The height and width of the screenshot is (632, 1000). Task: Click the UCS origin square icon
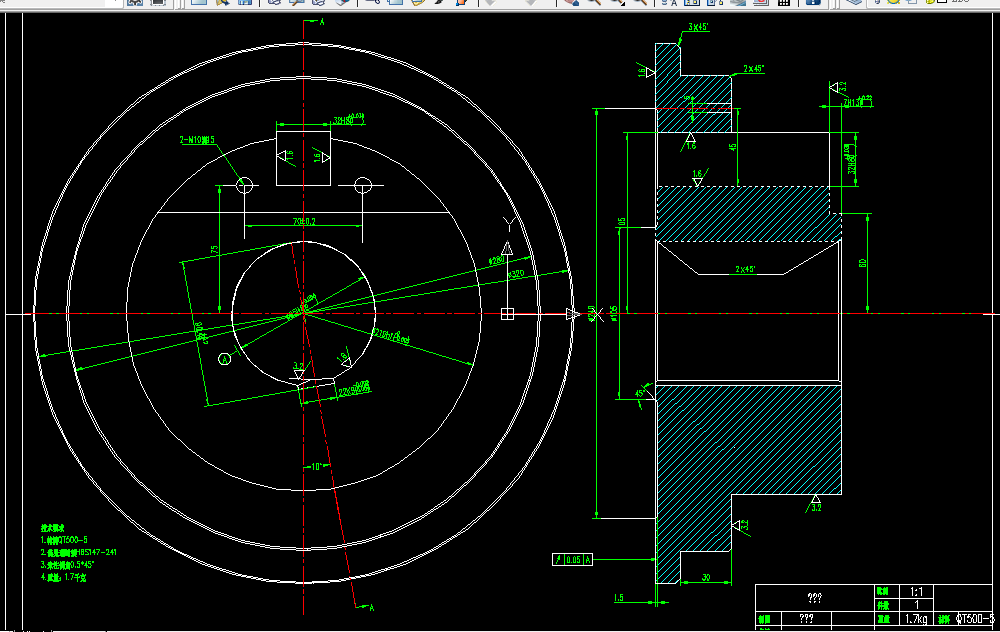[x=507, y=314]
